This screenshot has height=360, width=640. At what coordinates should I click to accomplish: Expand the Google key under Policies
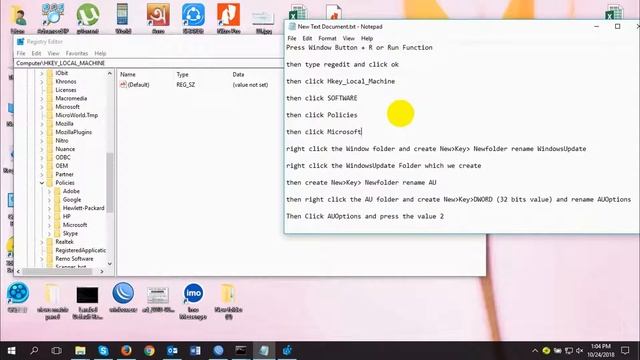(x=49, y=200)
